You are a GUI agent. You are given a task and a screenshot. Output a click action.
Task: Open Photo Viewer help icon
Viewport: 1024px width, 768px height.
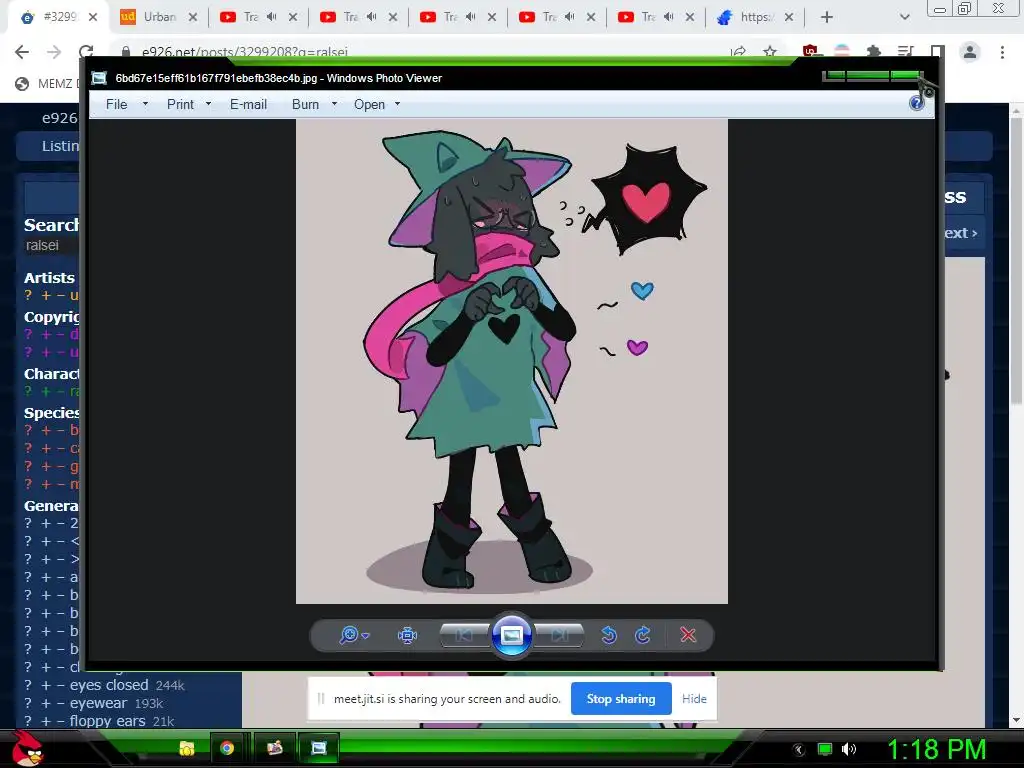917,103
